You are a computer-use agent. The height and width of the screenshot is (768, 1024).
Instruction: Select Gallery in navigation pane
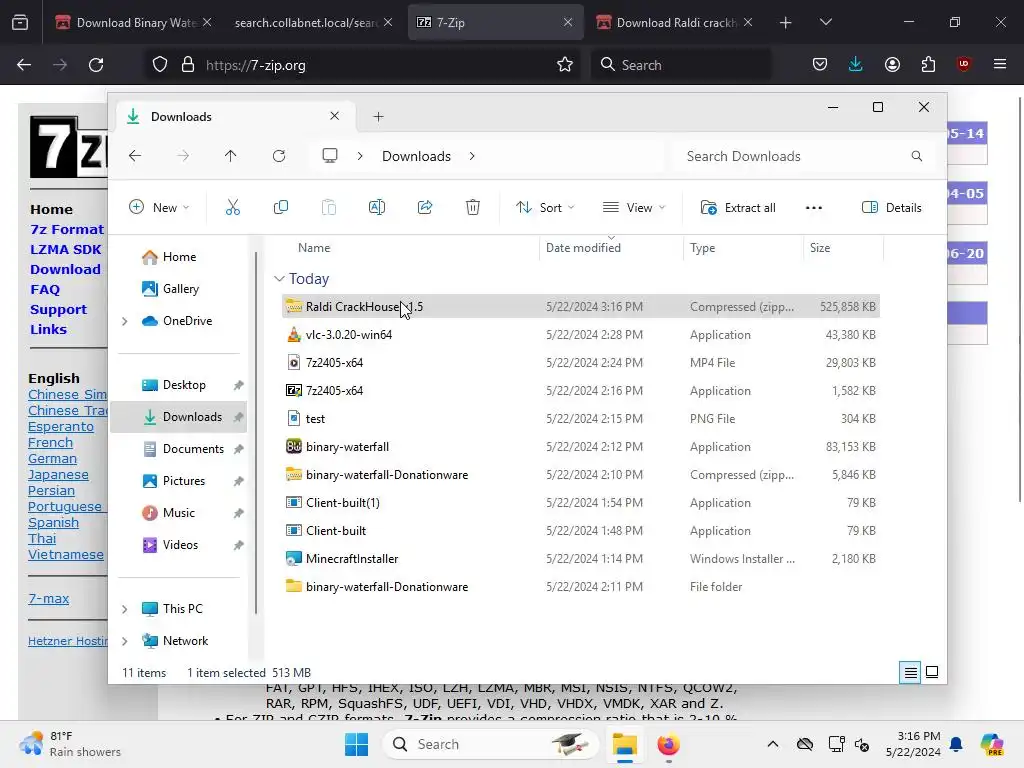pos(179,289)
